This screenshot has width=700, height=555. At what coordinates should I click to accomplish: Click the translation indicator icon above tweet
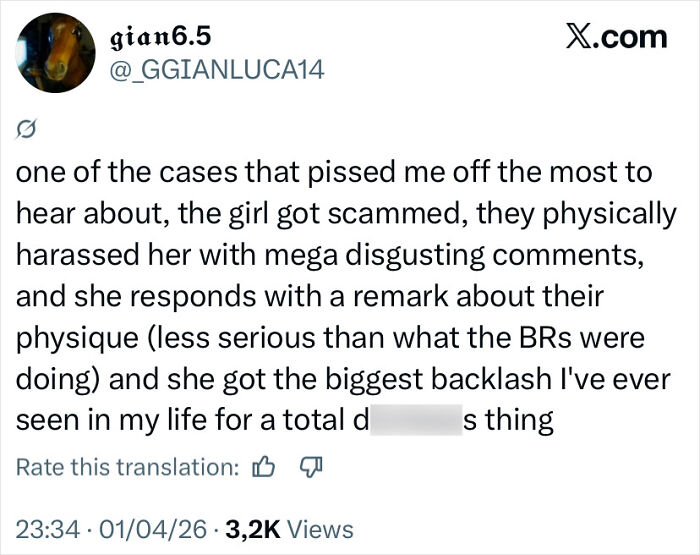pyautogui.click(x=27, y=129)
